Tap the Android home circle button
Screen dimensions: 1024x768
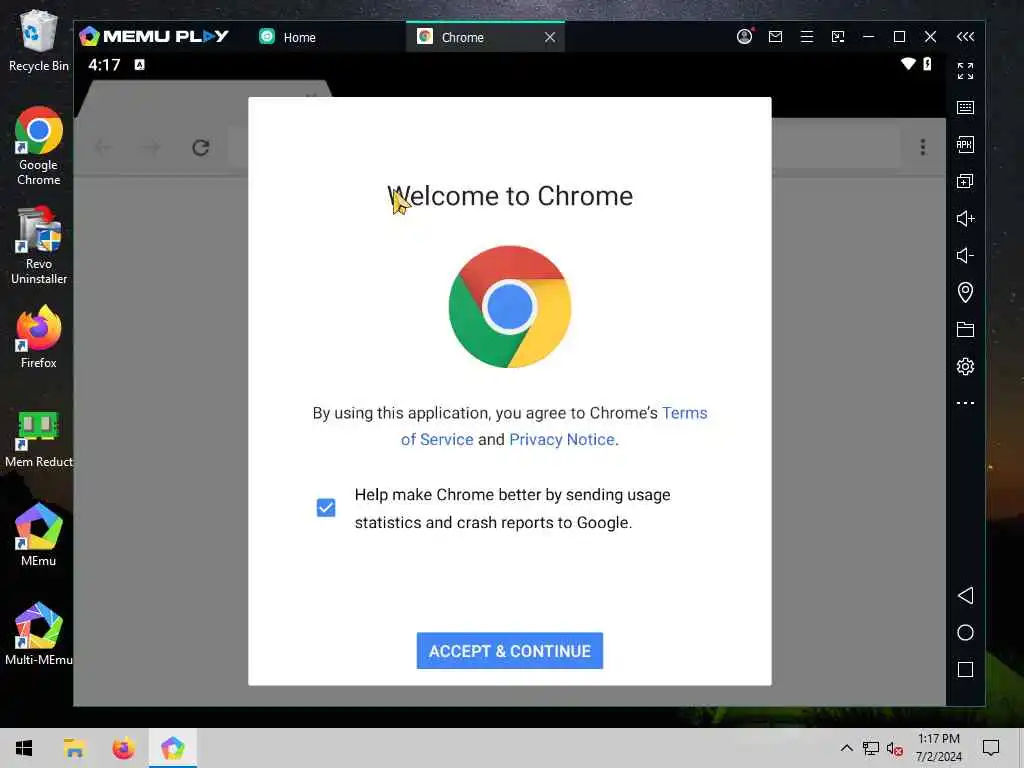click(965, 633)
